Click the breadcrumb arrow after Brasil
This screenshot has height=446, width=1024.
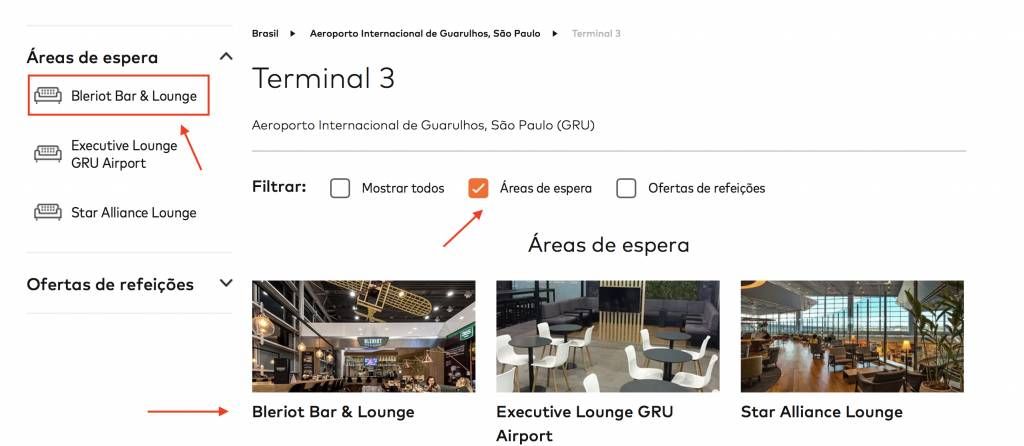pos(293,33)
